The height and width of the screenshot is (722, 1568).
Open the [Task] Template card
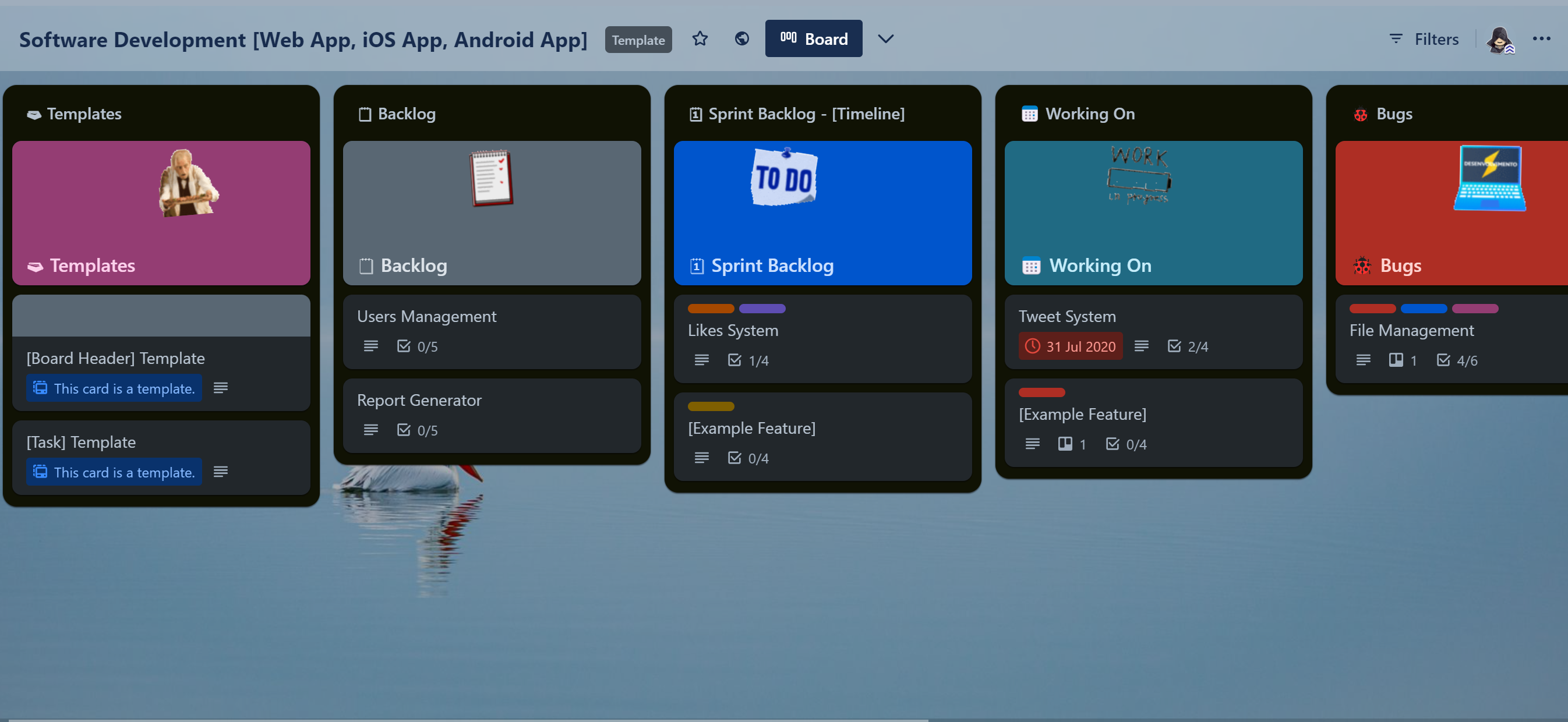tap(81, 441)
